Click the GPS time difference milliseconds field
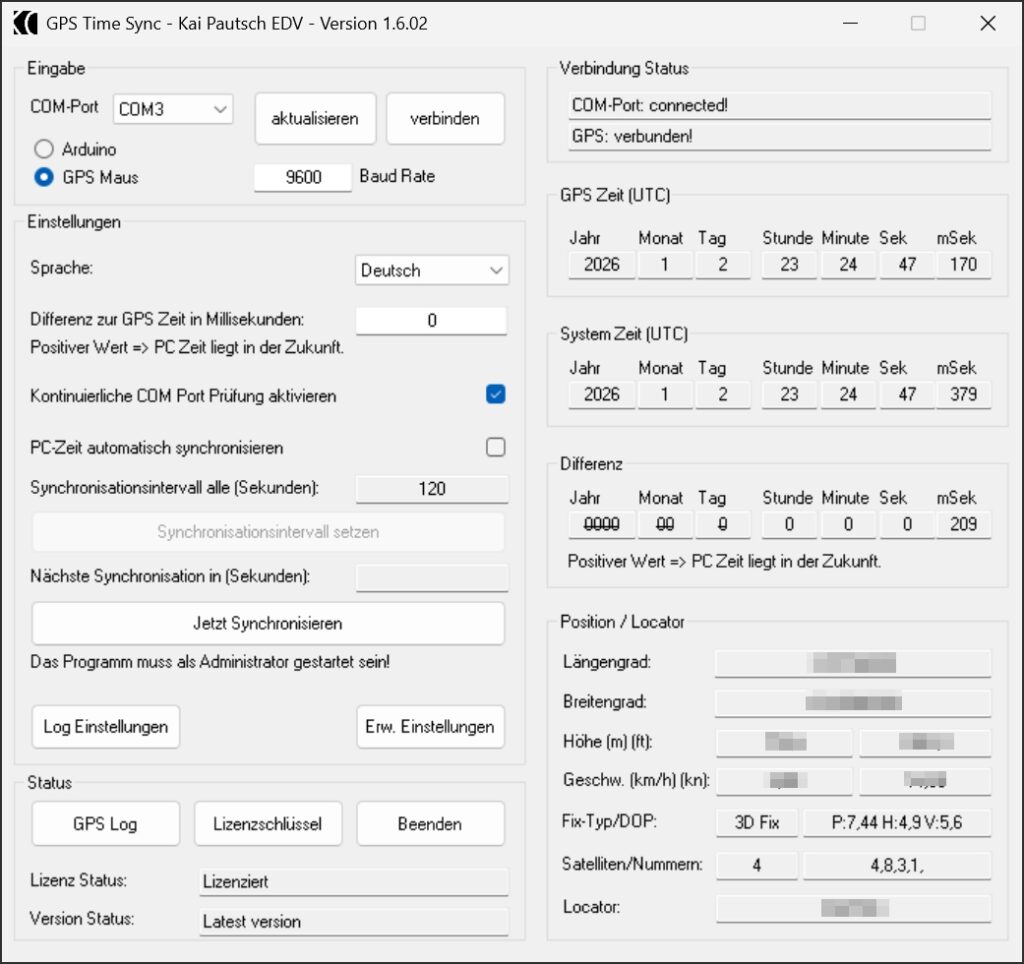1024x964 pixels. point(431,320)
